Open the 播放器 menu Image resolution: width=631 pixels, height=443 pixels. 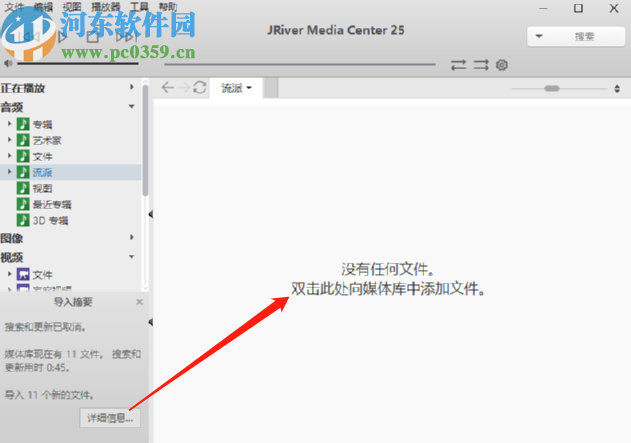tap(105, 6)
